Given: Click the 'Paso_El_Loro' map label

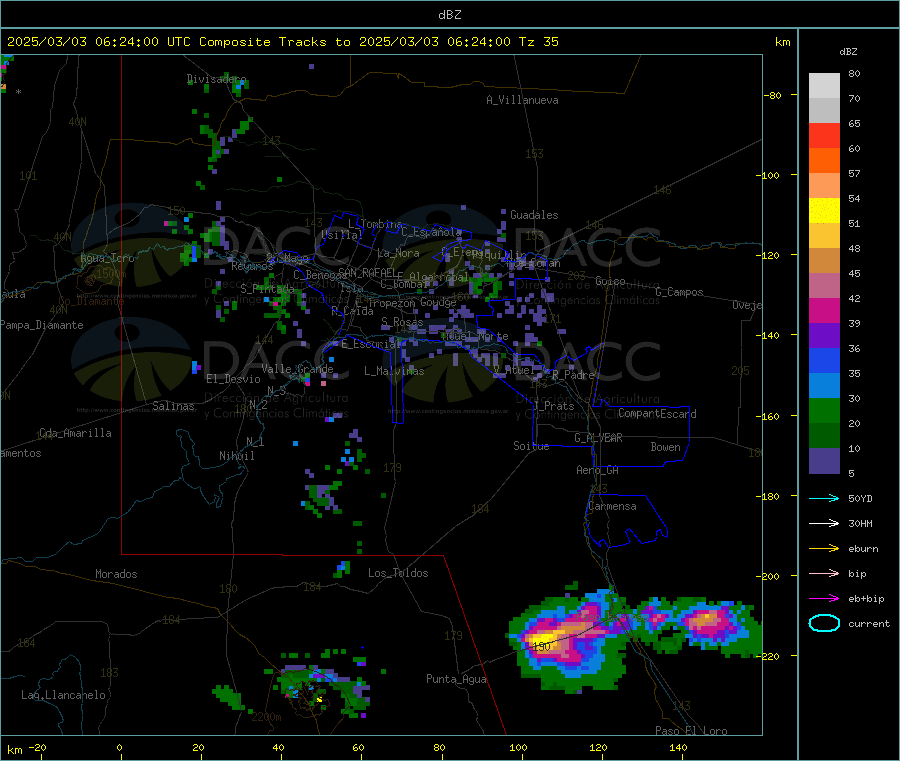Looking at the screenshot, I should click(691, 730).
